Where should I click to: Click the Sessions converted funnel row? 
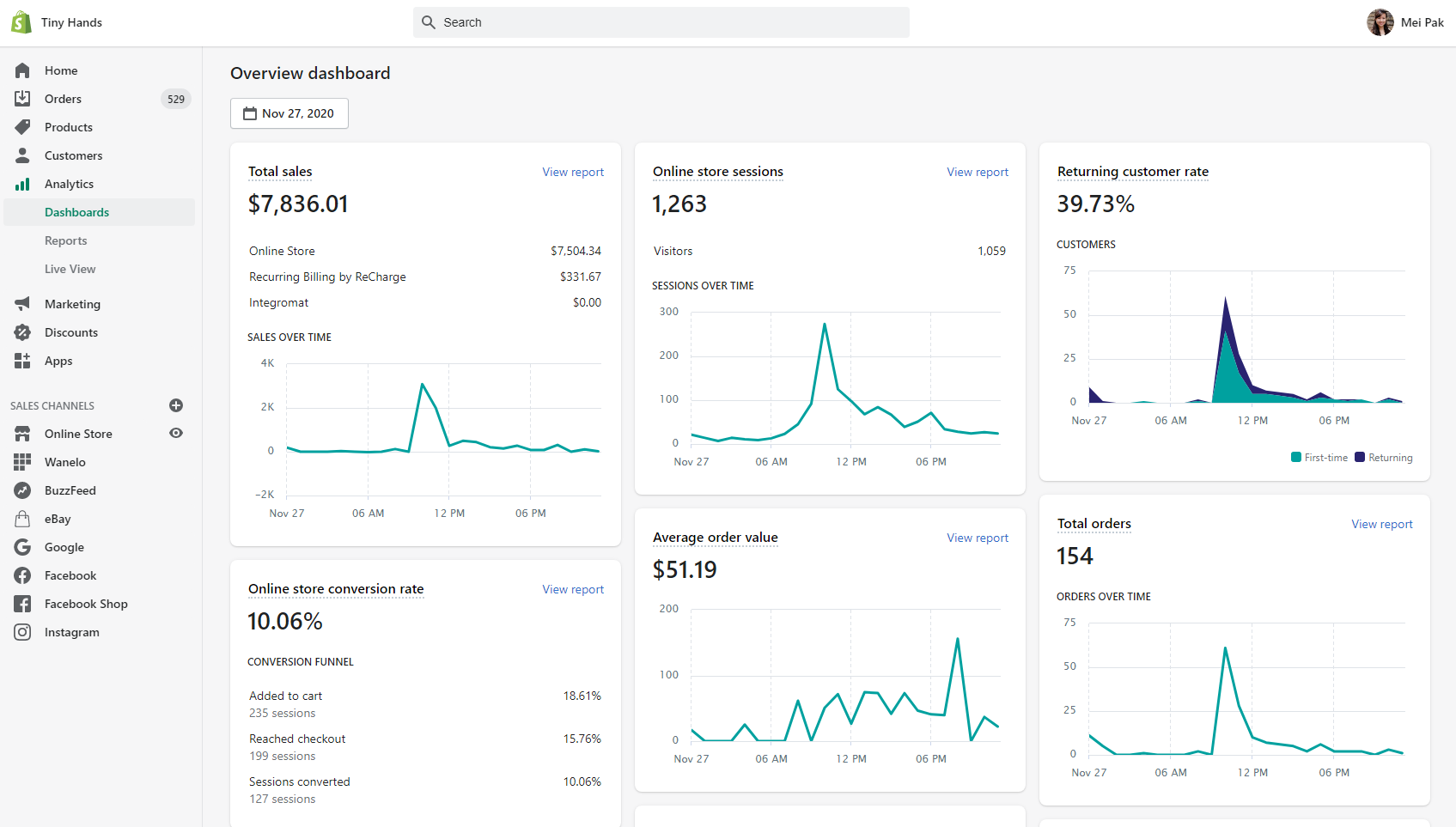[x=425, y=790]
